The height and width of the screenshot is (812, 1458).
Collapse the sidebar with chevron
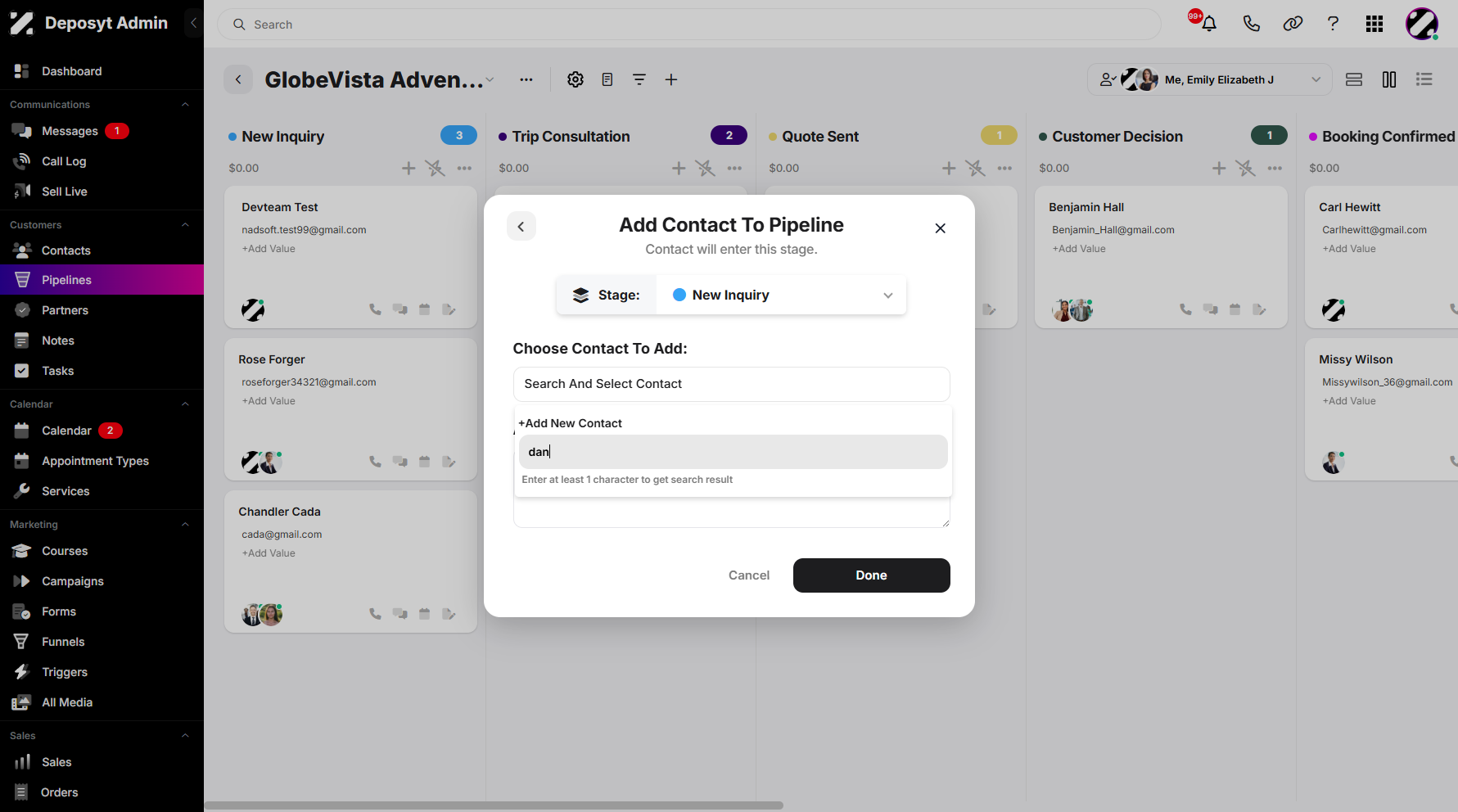pyautogui.click(x=194, y=23)
